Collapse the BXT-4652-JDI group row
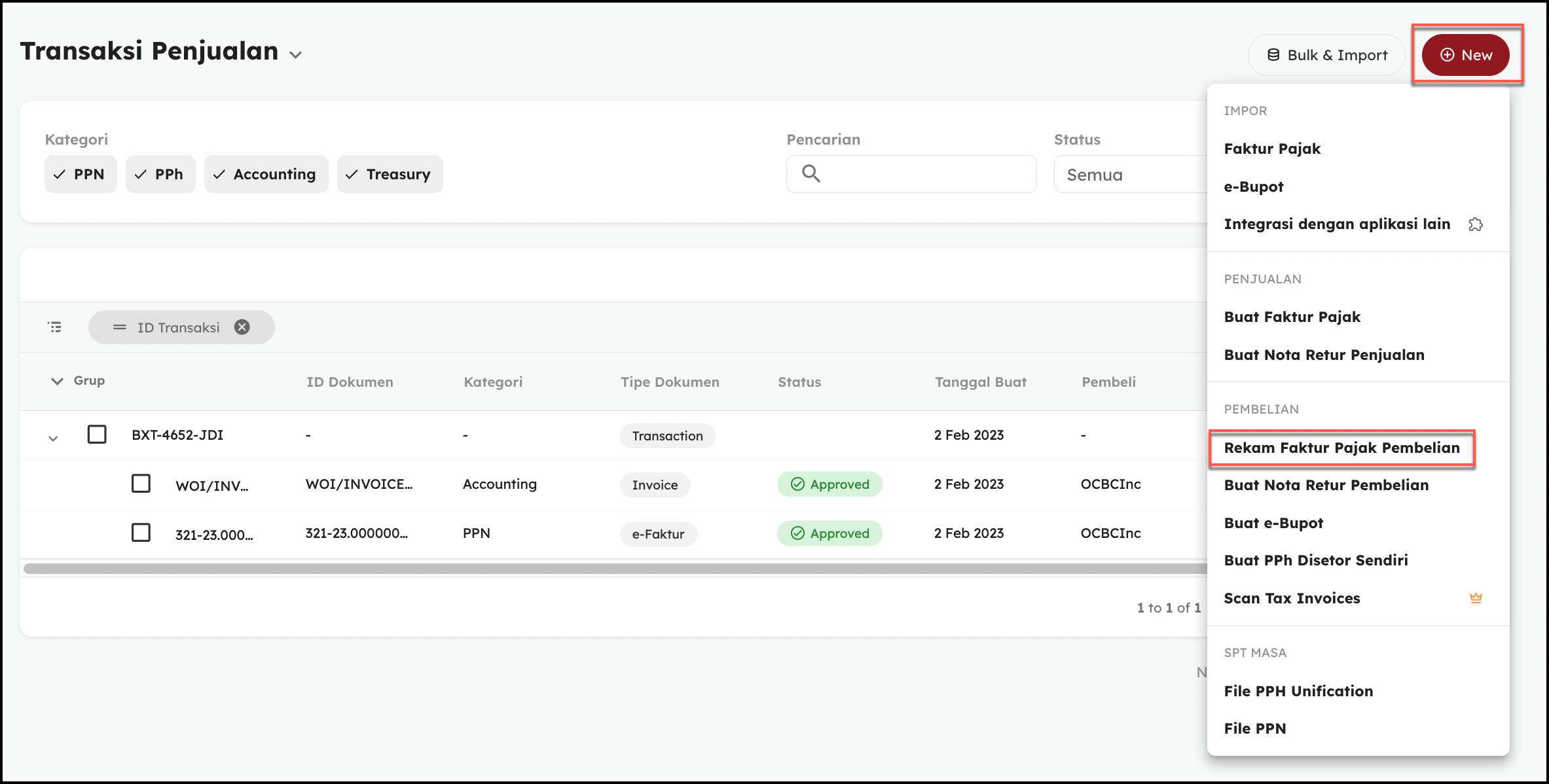Viewport: 1549px width, 784px height. pyautogui.click(x=53, y=438)
